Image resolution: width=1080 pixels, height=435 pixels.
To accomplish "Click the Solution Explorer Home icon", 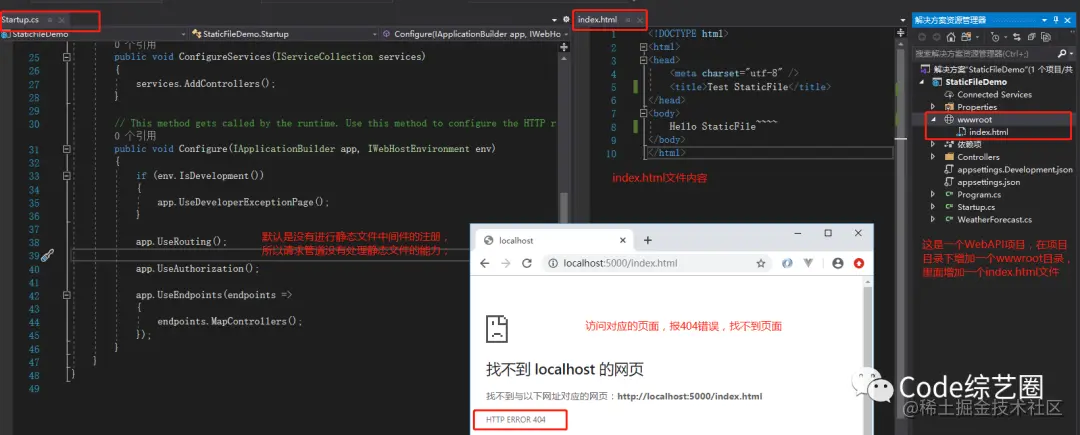I will coord(951,37).
